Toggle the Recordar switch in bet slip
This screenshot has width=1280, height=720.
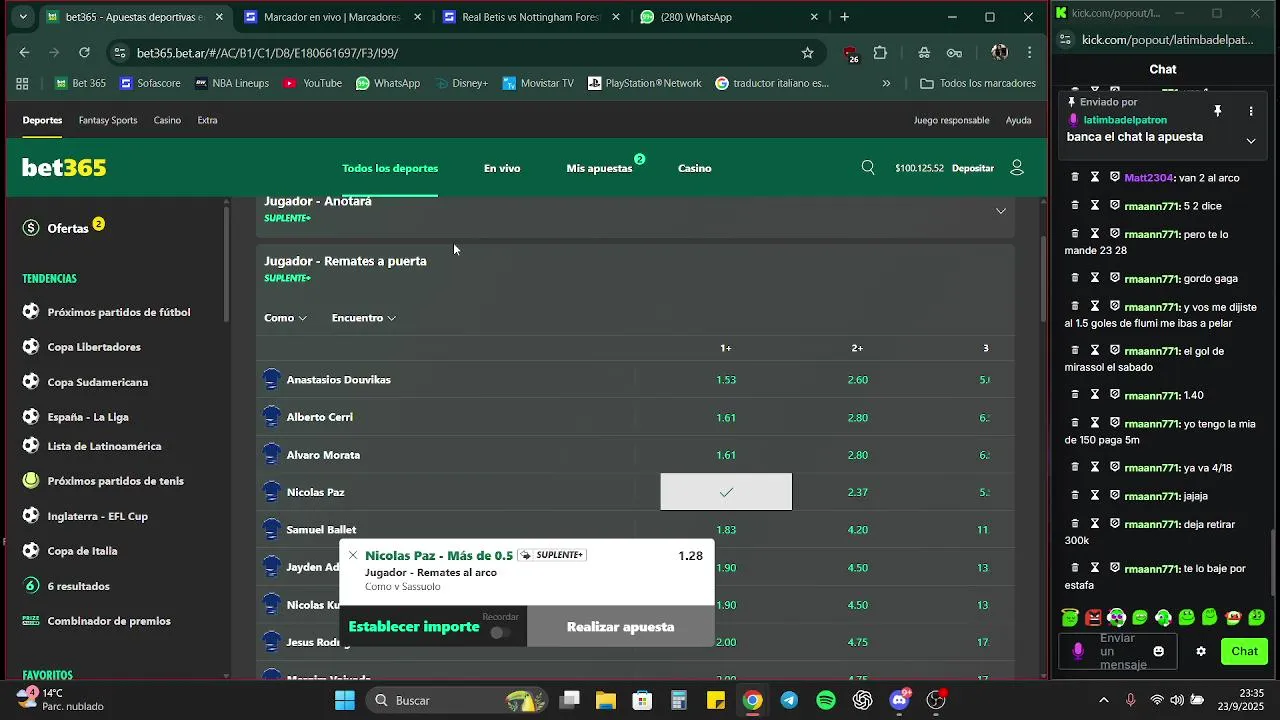[x=500, y=632]
